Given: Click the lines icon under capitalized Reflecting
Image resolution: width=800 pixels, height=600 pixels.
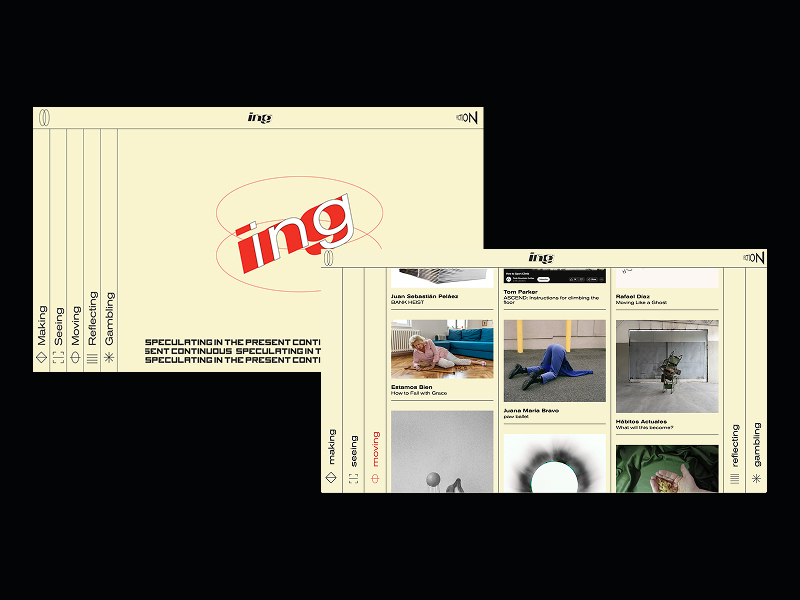Looking at the screenshot, I should coord(93,357).
